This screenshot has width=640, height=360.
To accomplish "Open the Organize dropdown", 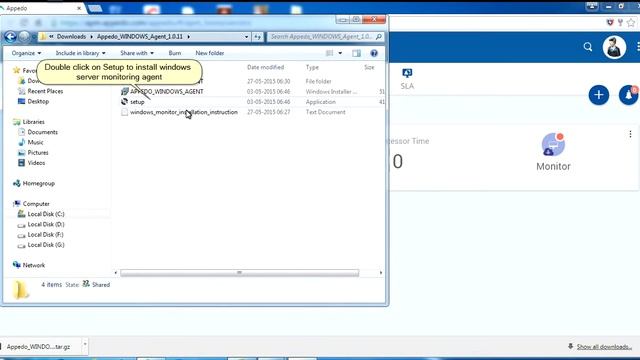I will (x=26, y=53).
